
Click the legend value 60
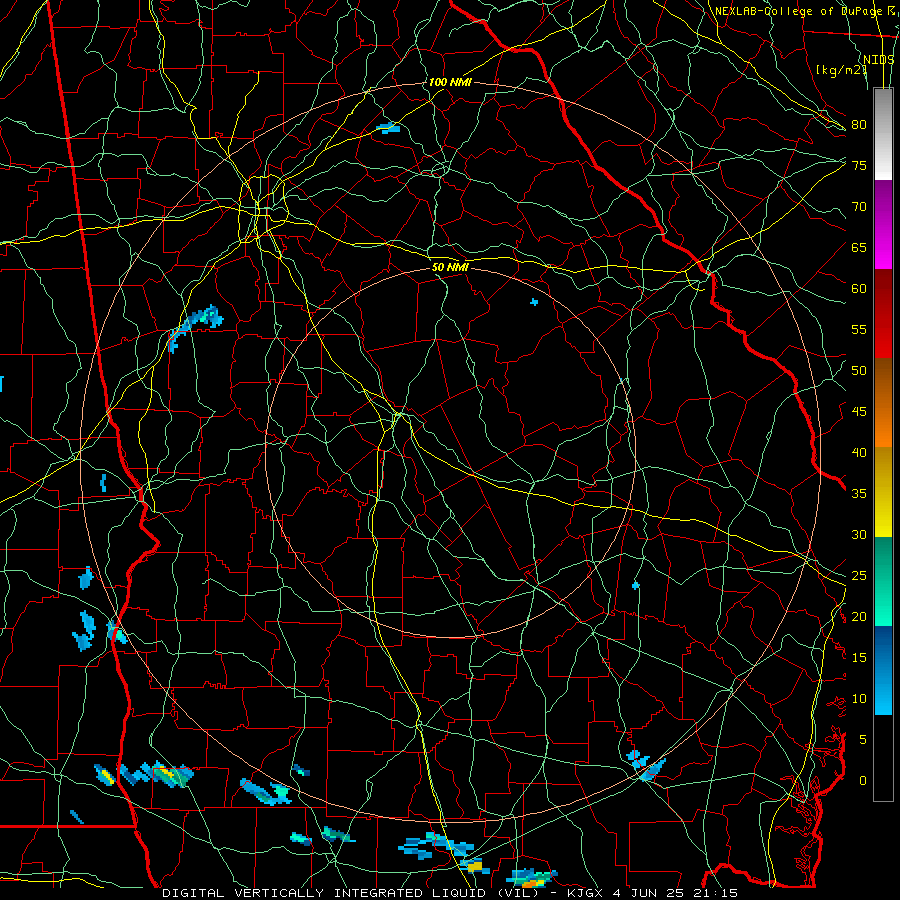[859, 289]
